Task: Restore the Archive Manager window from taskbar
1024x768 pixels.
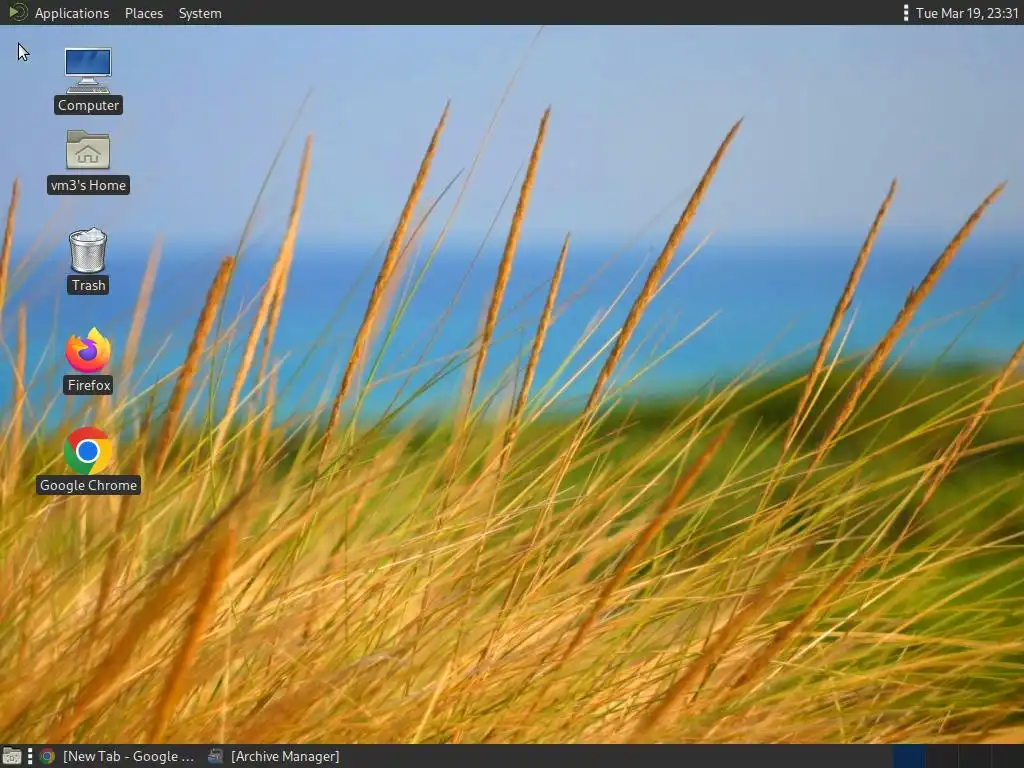Action: click(274, 756)
